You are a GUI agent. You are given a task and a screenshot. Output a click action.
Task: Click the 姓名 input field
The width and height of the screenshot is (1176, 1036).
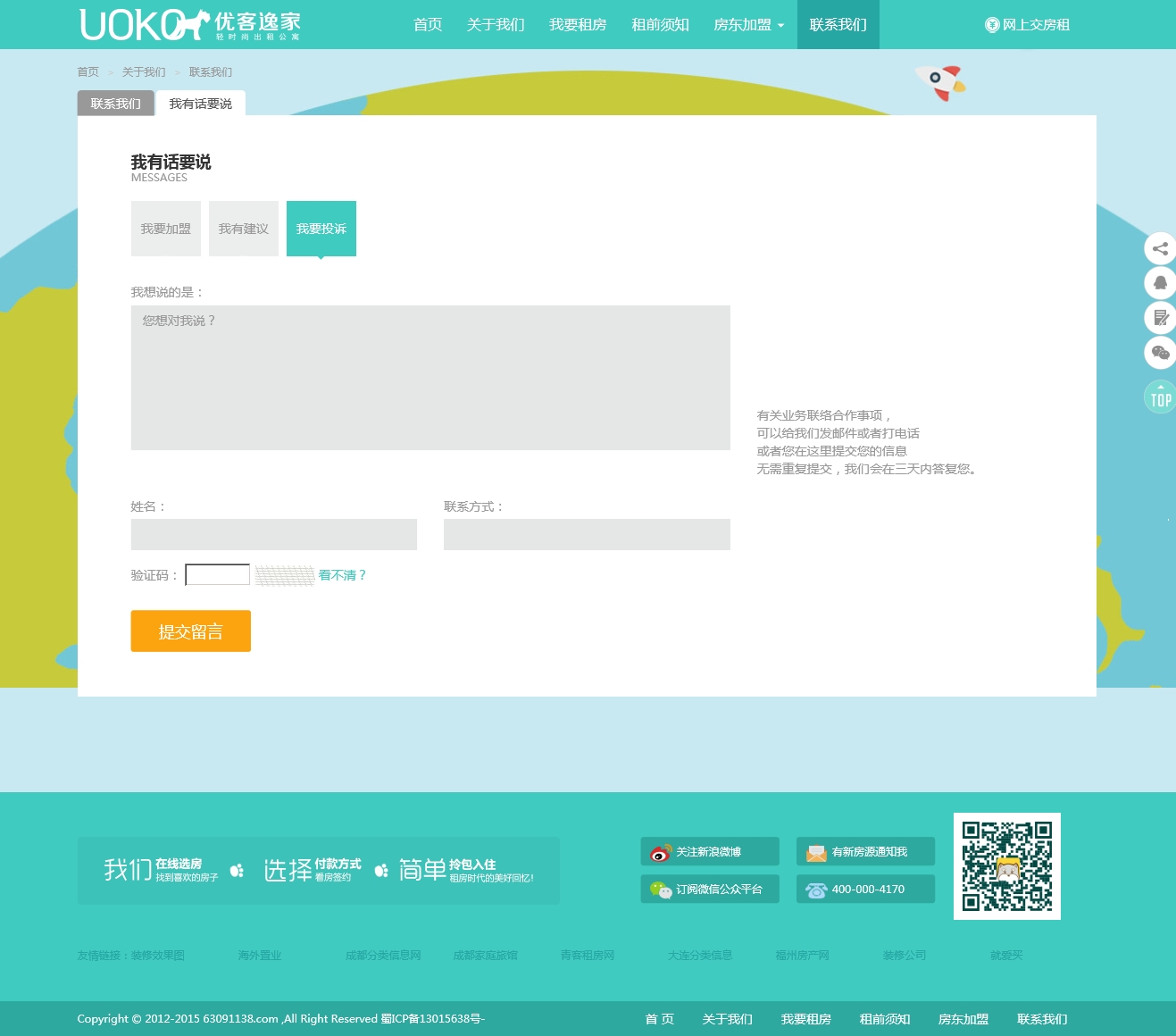(x=274, y=534)
